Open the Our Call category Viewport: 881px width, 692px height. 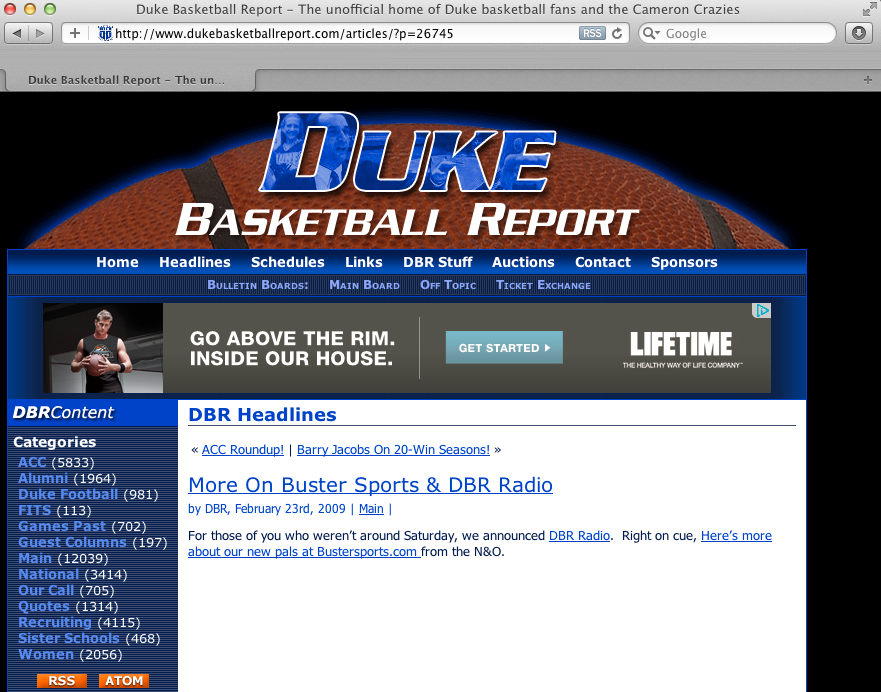(x=46, y=591)
